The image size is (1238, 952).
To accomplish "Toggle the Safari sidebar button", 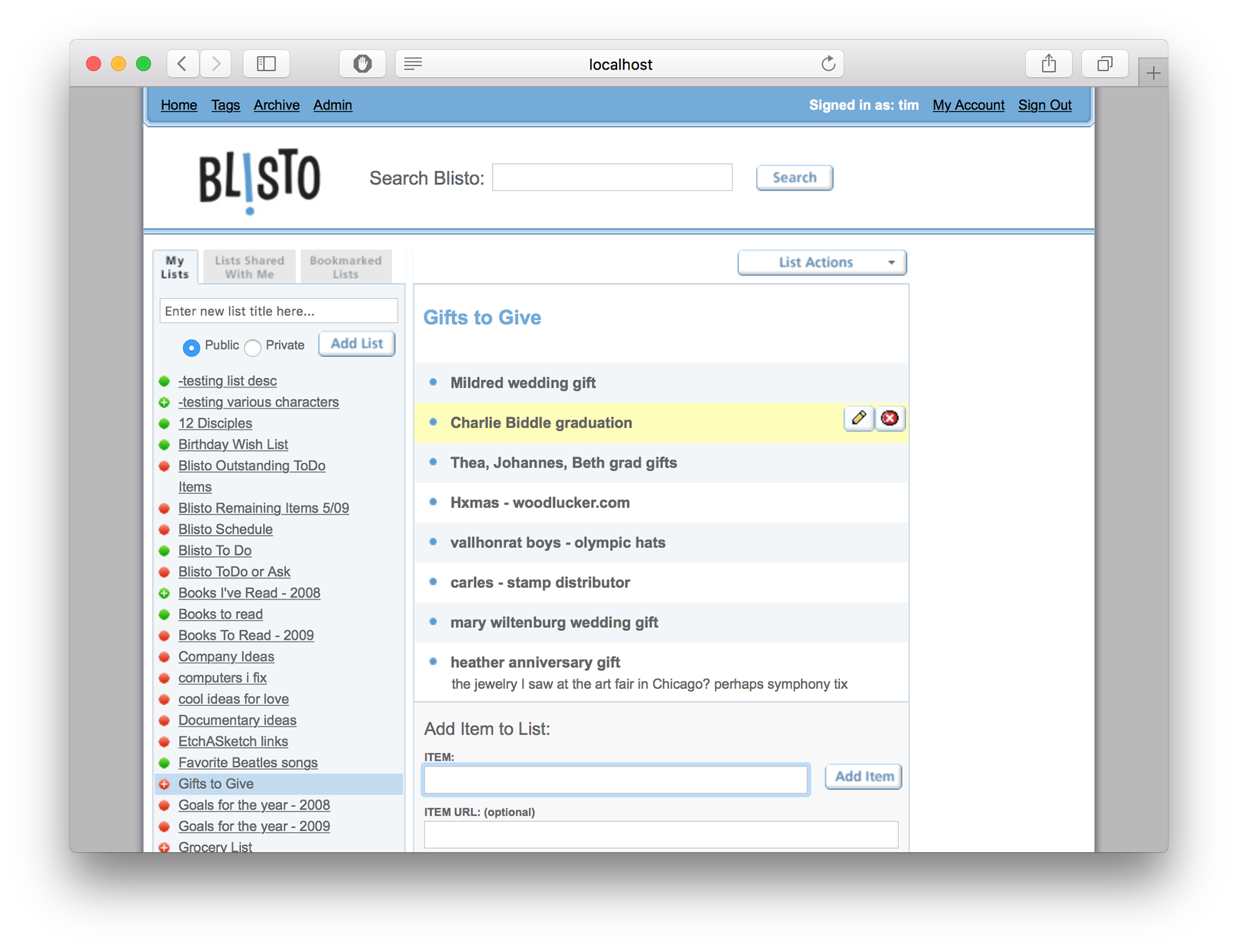I will click(266, 64).
